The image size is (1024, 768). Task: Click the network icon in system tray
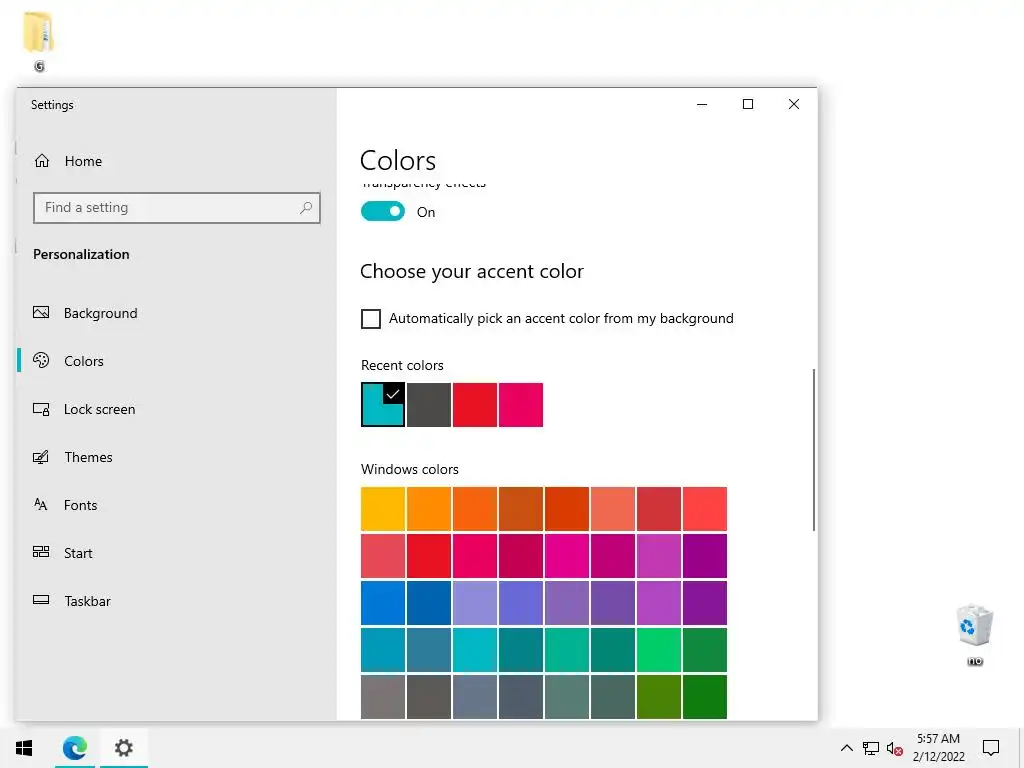tap(871, 748)
